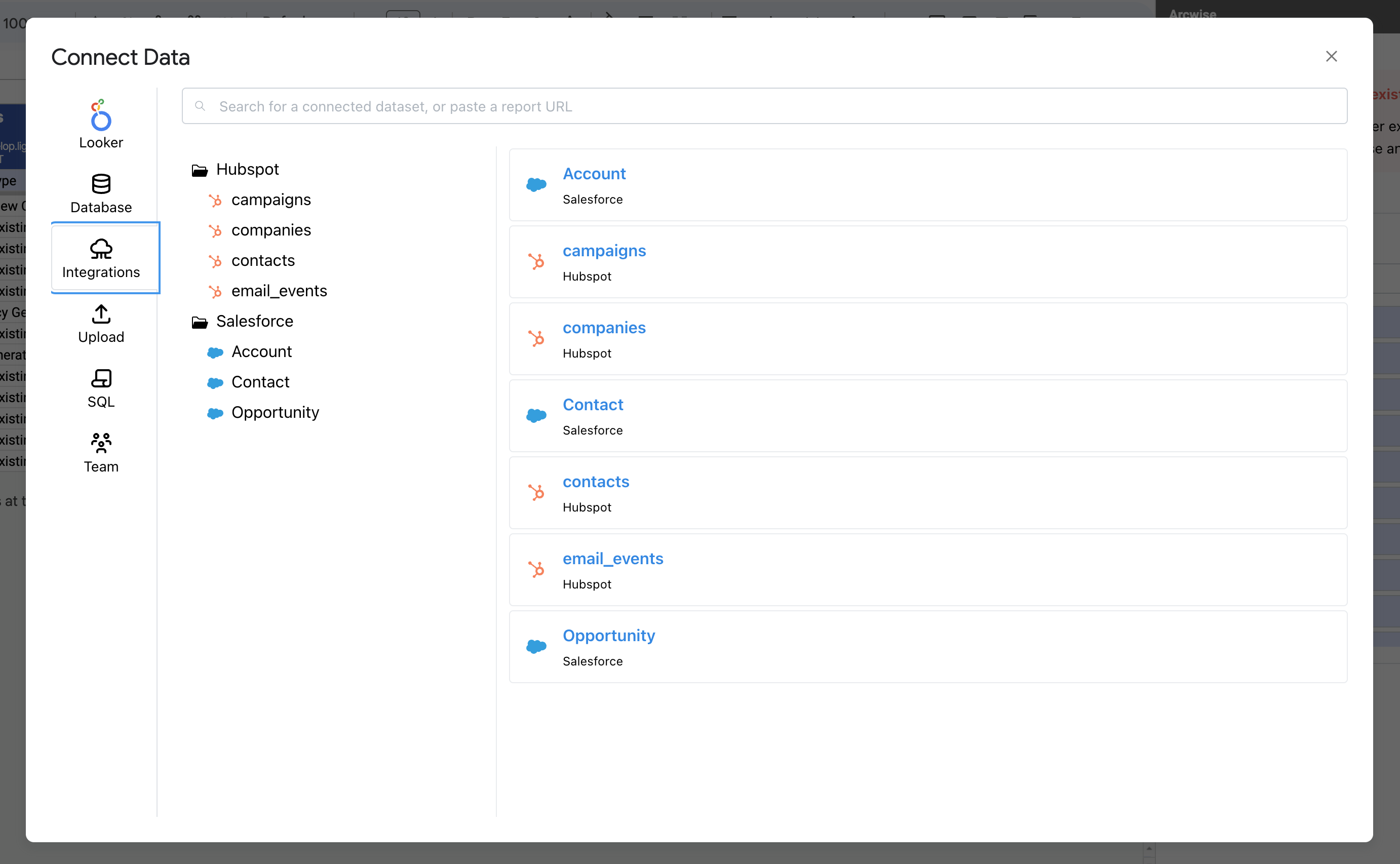
Task: Choose Contact under Salesforce folder
Action: (260, 382)
